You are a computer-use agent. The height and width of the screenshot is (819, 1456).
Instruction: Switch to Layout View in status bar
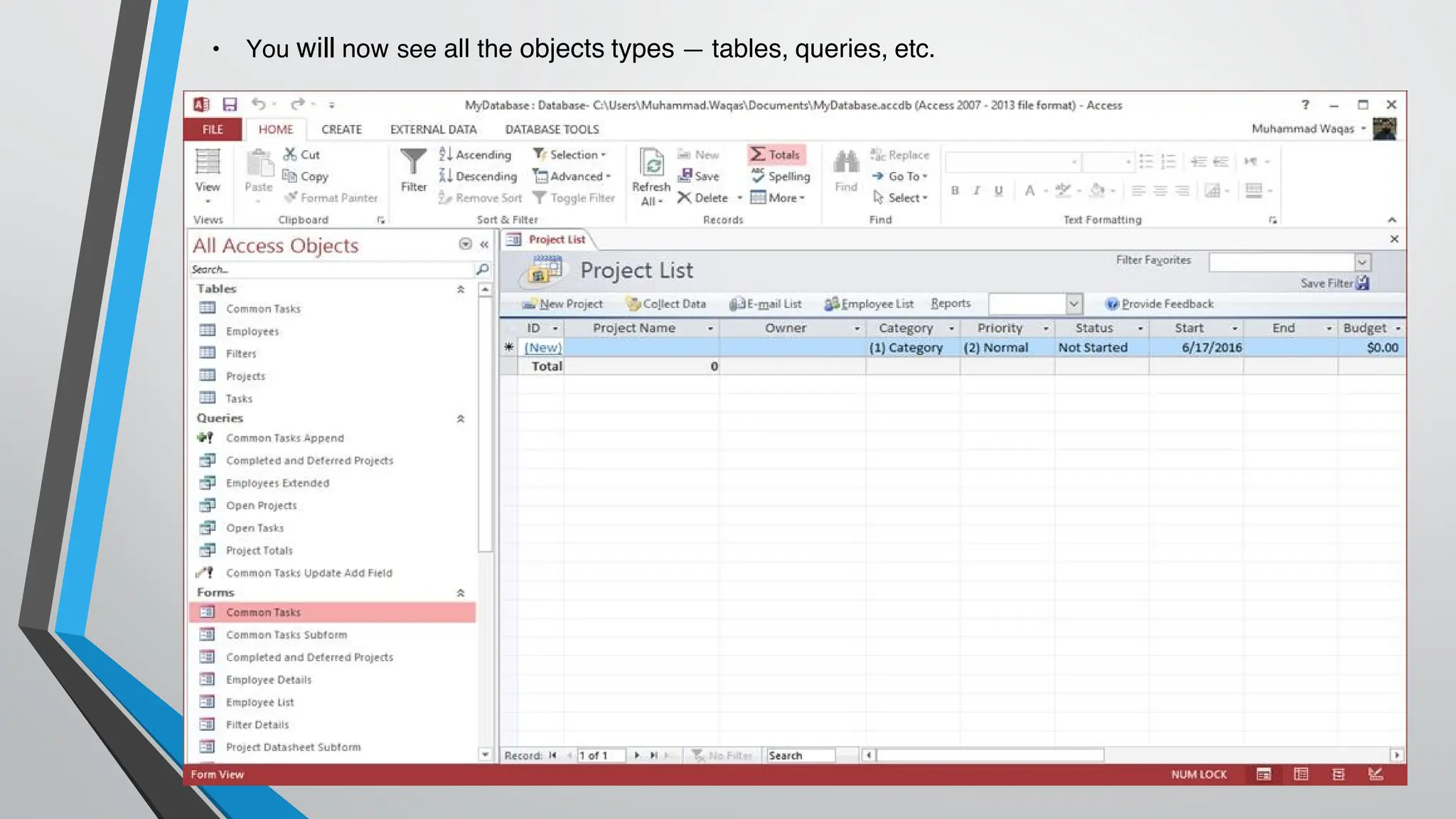pos(1338,774)
